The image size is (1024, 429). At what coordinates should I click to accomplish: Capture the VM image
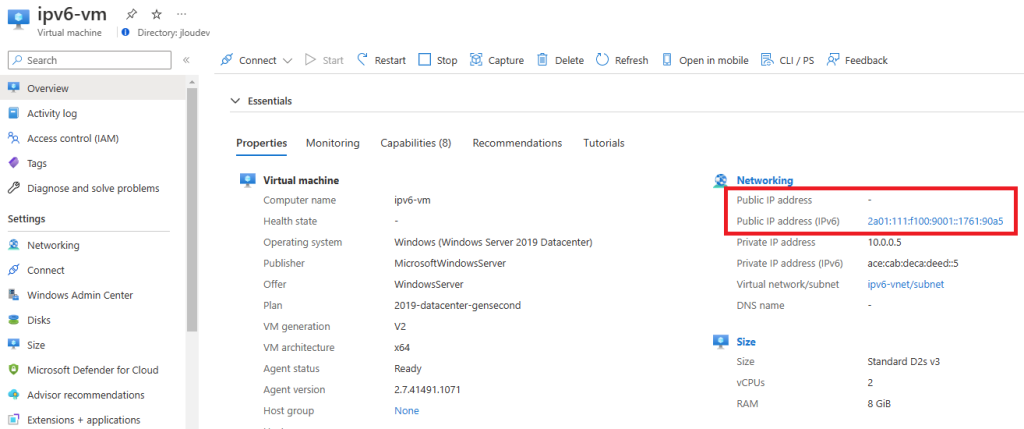coord(497,60)
